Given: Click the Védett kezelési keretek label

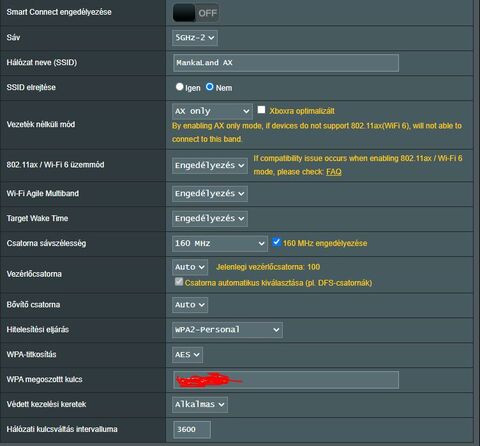Looking at the screenshot, I should [46, 404].
